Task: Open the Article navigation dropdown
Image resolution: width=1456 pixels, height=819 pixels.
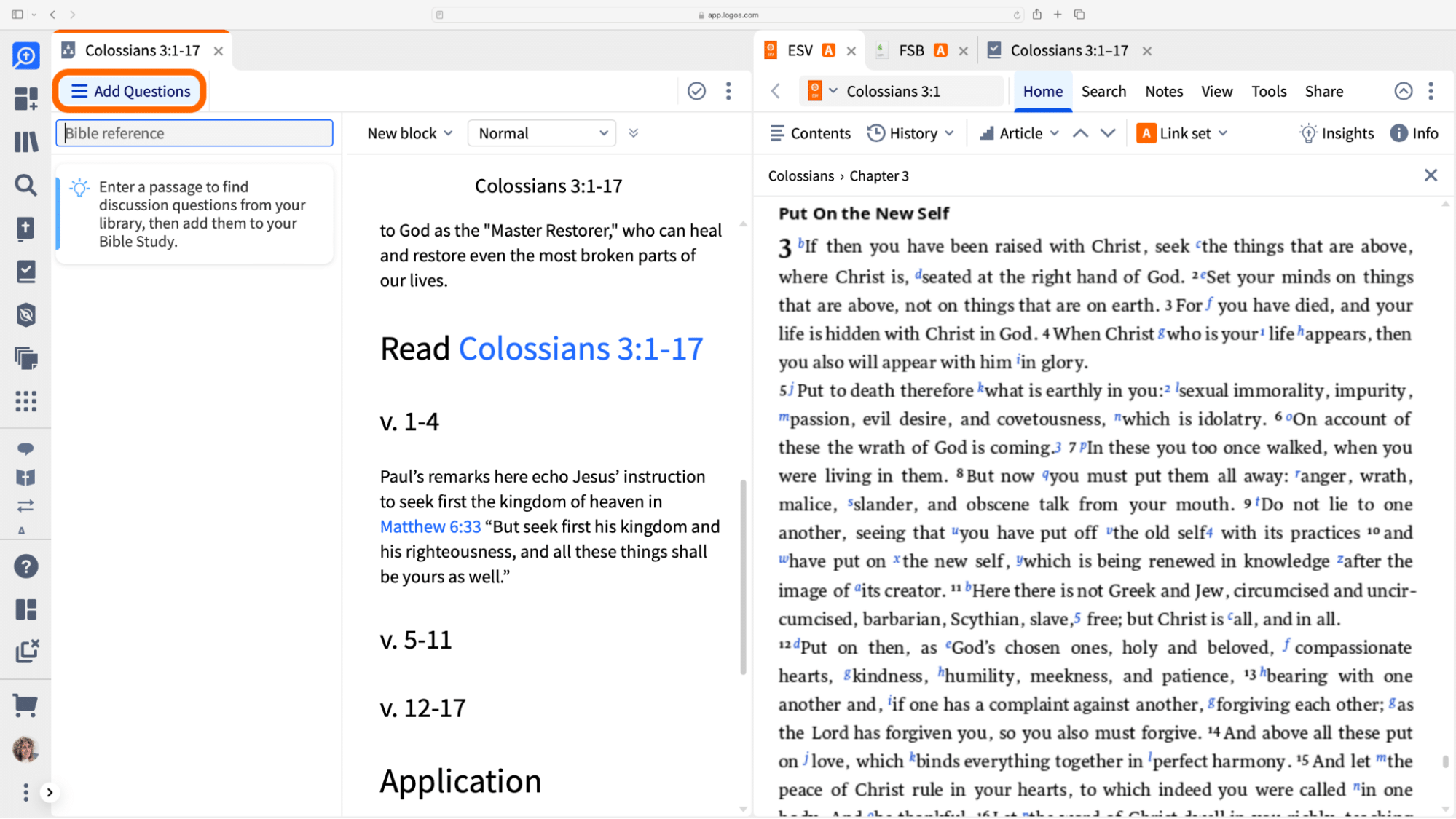Action: point(1019,133)
